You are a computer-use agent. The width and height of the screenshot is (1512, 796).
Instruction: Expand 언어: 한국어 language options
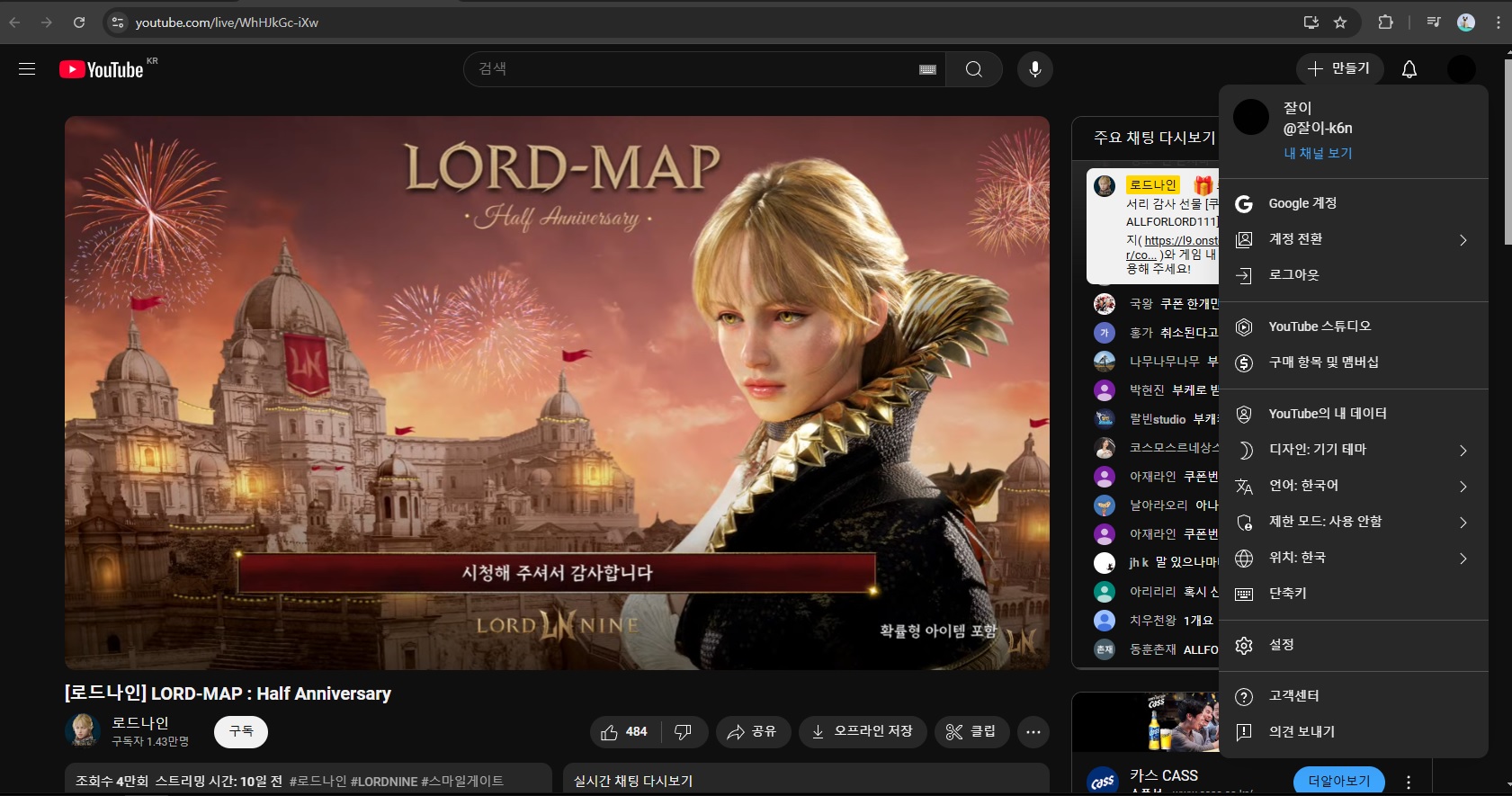pos(1354,486)
